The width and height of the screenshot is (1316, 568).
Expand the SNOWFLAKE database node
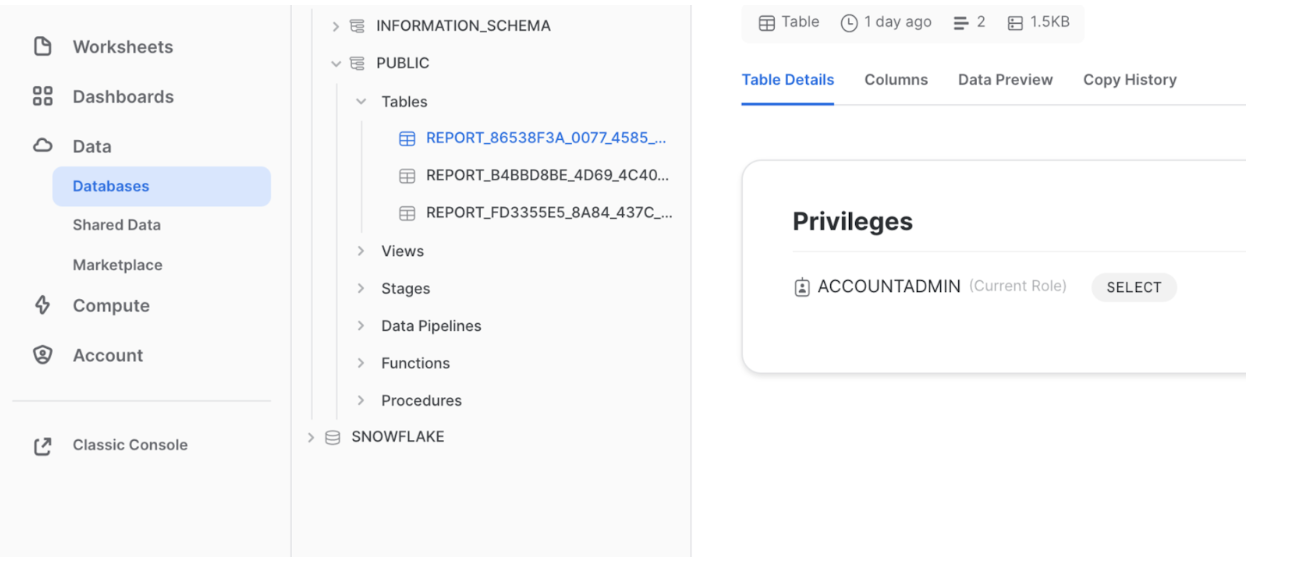[311, 437]
